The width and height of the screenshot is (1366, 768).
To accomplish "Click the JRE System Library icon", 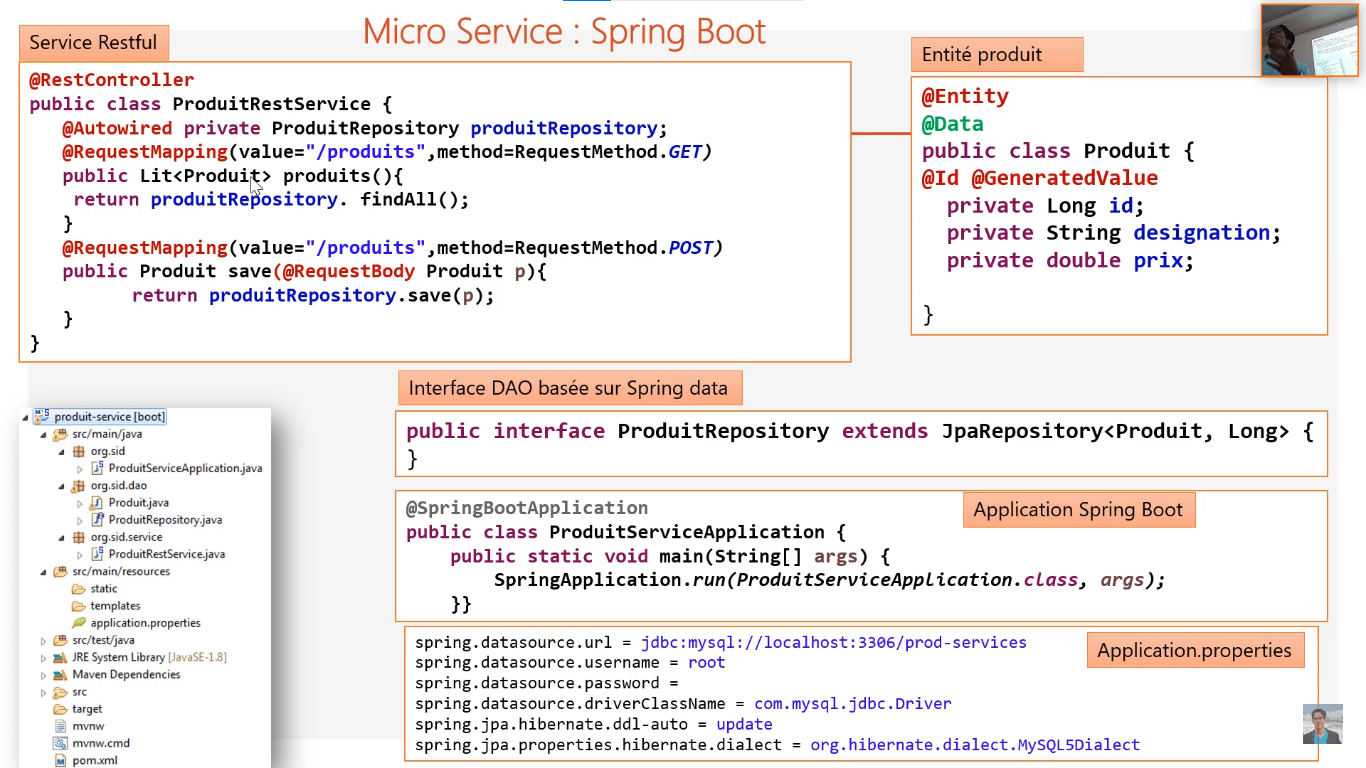I will point(61,657).
